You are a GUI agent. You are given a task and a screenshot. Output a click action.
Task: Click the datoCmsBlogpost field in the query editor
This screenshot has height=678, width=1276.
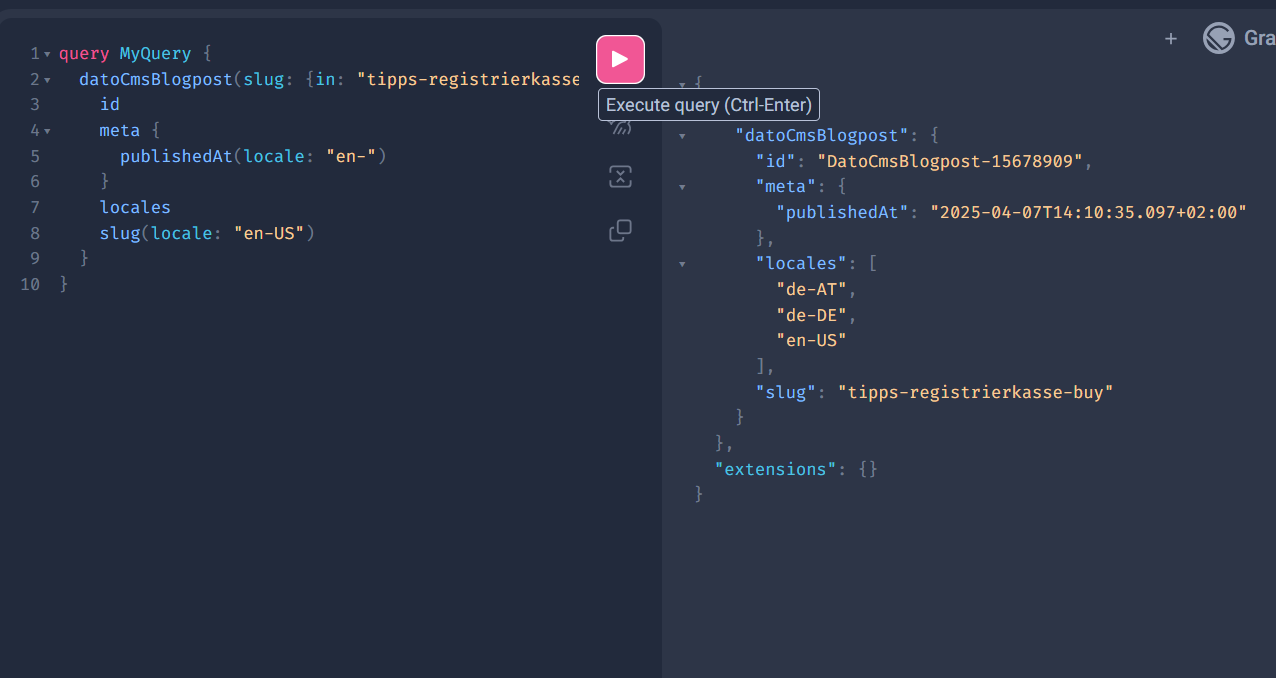pyautogui.click(x=156, y=79)
